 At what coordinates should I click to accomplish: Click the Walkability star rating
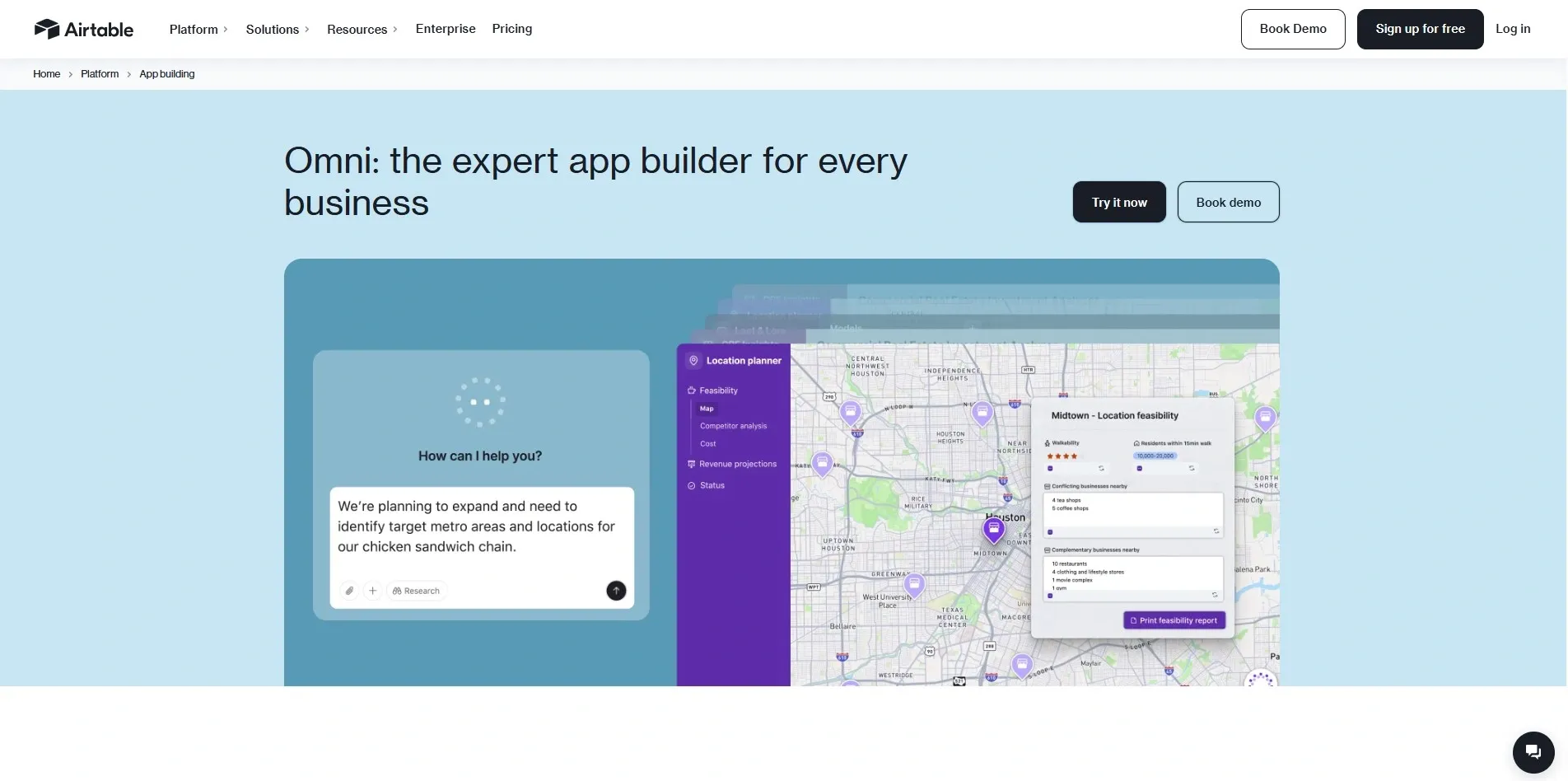click(1062, 456)
